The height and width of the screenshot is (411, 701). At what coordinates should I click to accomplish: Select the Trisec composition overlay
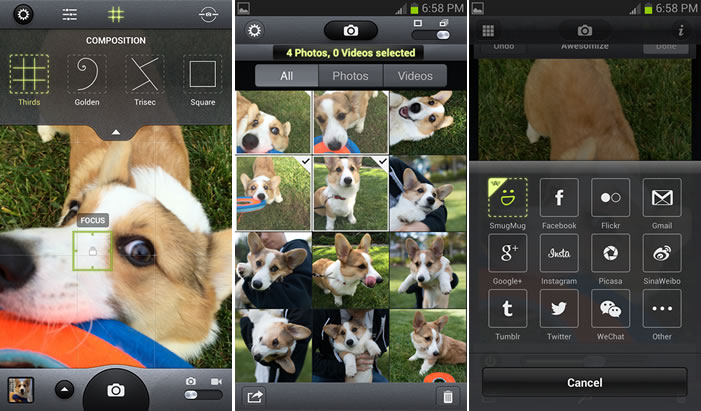tap(145, 80)
